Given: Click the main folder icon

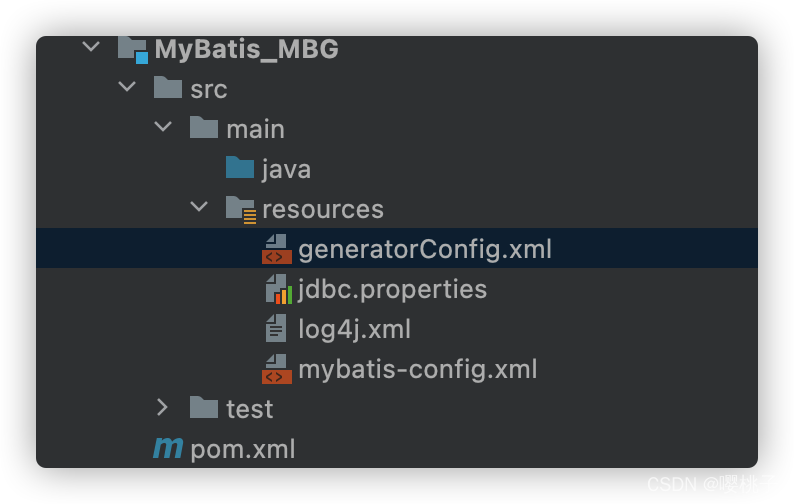Looking at the screenshot, I should [204, 128].
